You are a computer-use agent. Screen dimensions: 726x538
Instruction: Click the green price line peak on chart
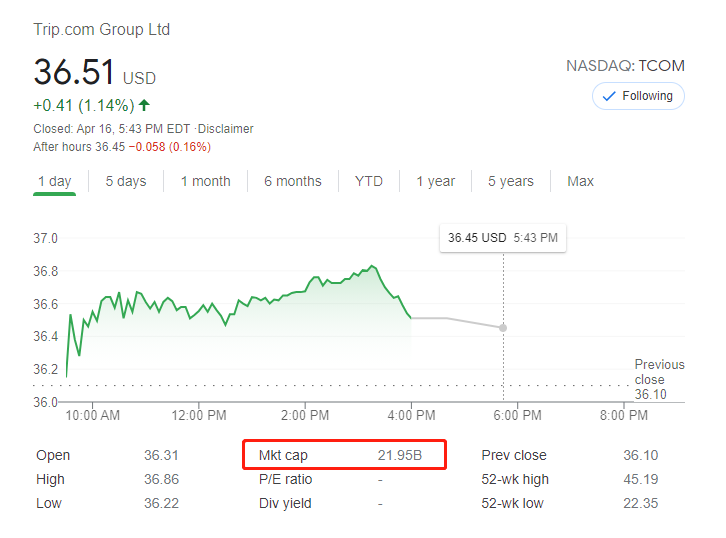(372, 266)
